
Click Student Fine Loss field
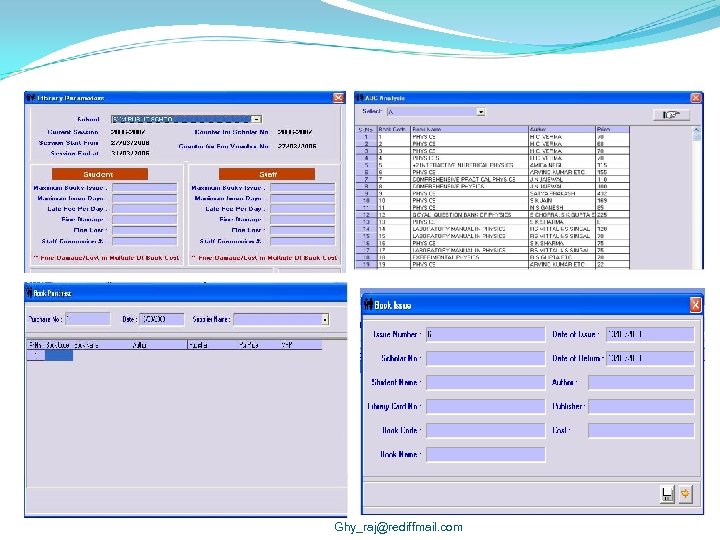(x=145, y=230)
